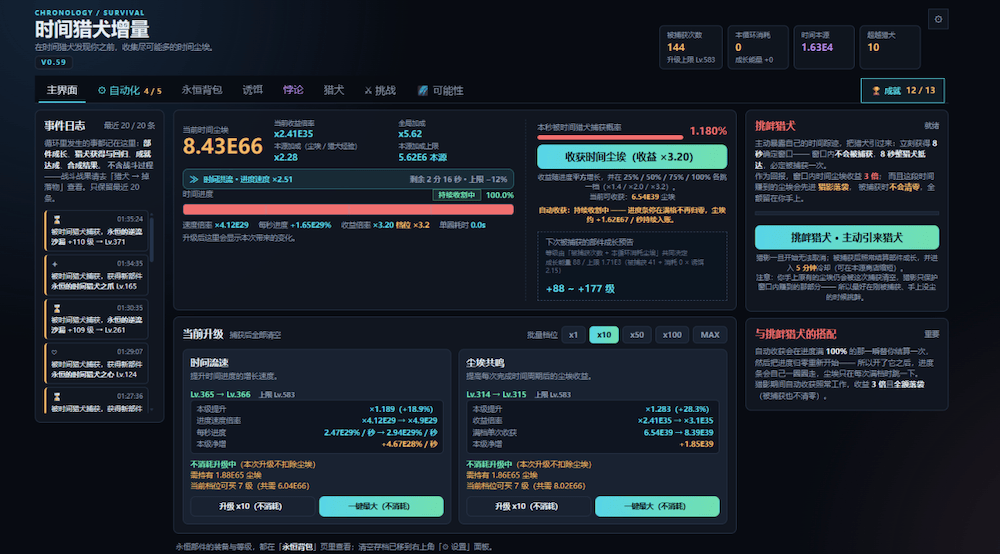Select batch size x1
1000x554 pixels.
(x=573, y=335)
